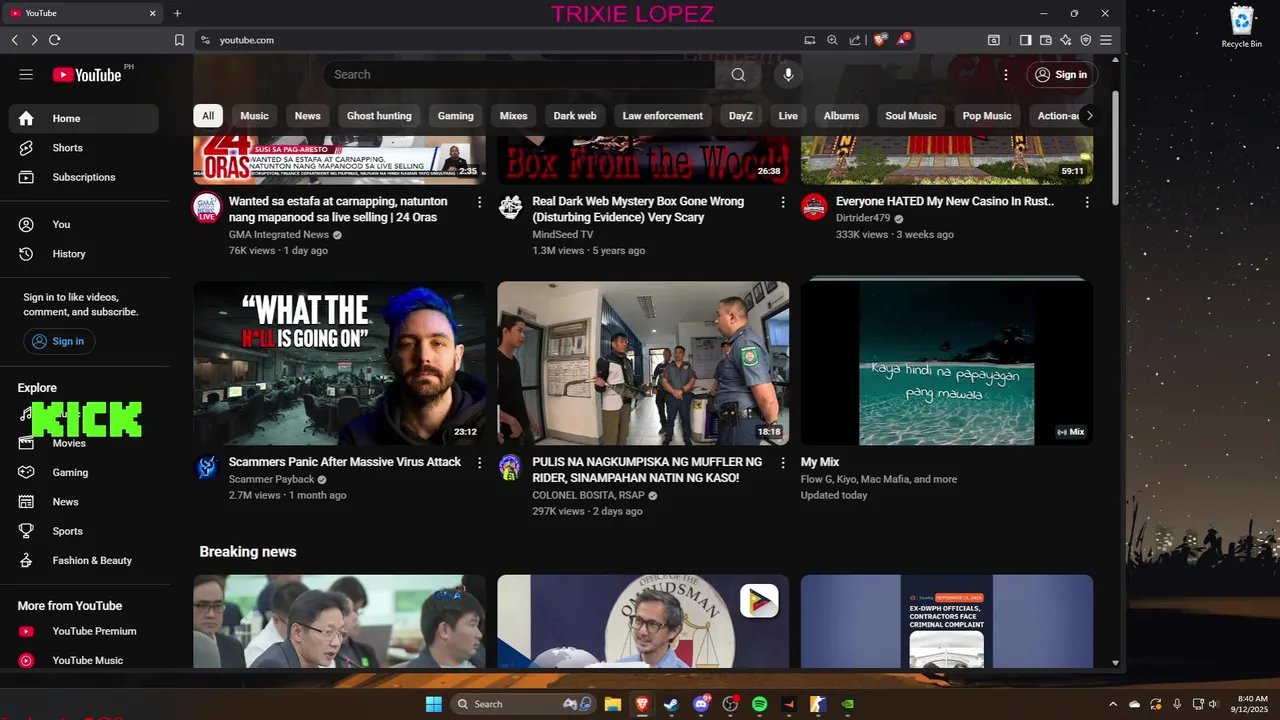
Task: Open MindSeed TV channel avatar
Action: coord(510,207)
